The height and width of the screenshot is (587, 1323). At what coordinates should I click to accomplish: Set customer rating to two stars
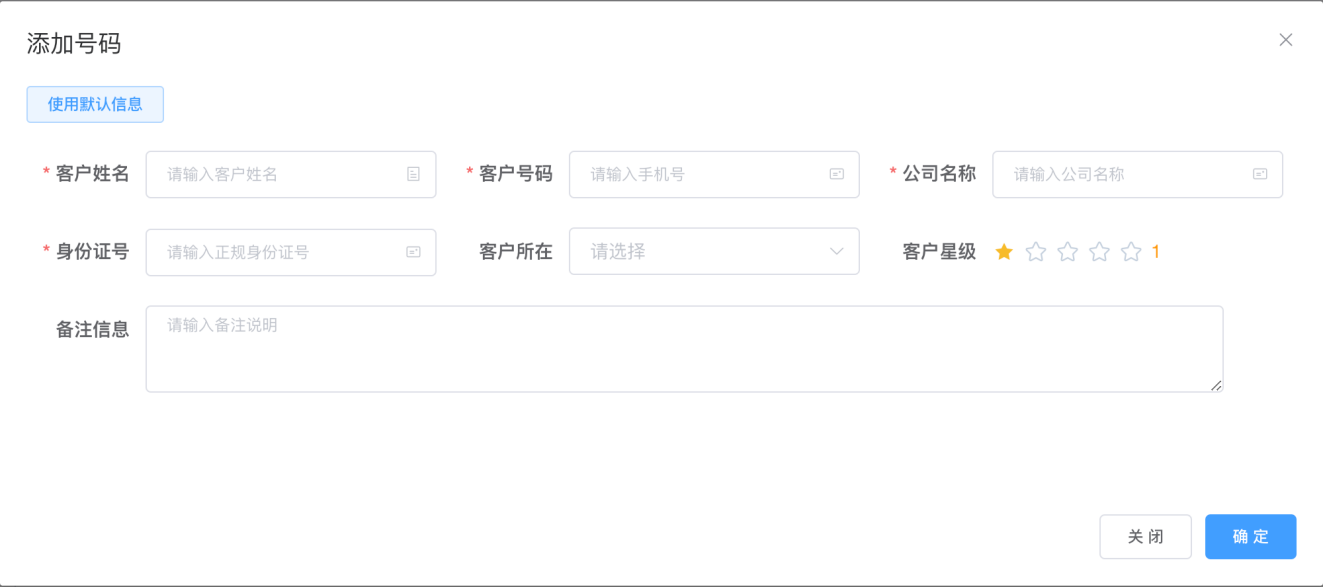point(1036,252)
